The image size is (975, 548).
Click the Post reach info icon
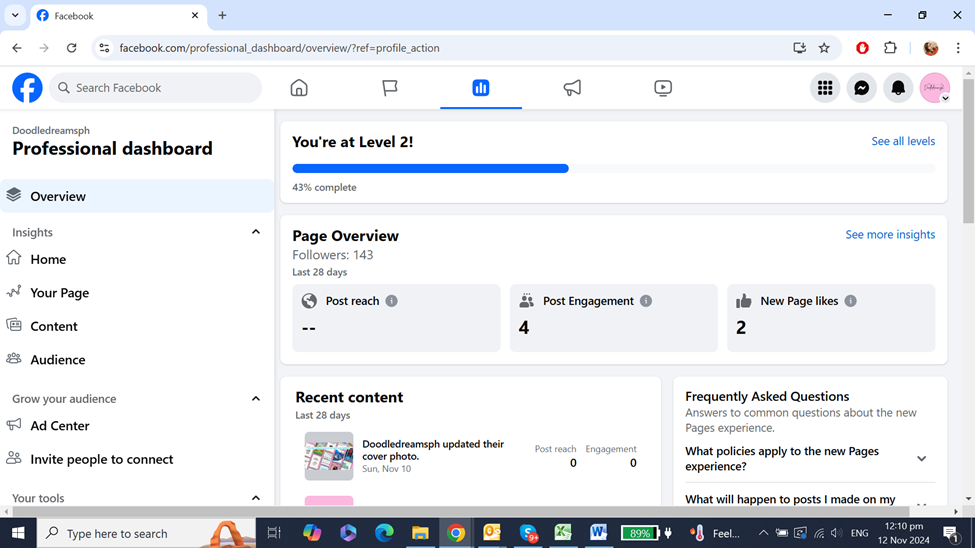tap(391, 301)
